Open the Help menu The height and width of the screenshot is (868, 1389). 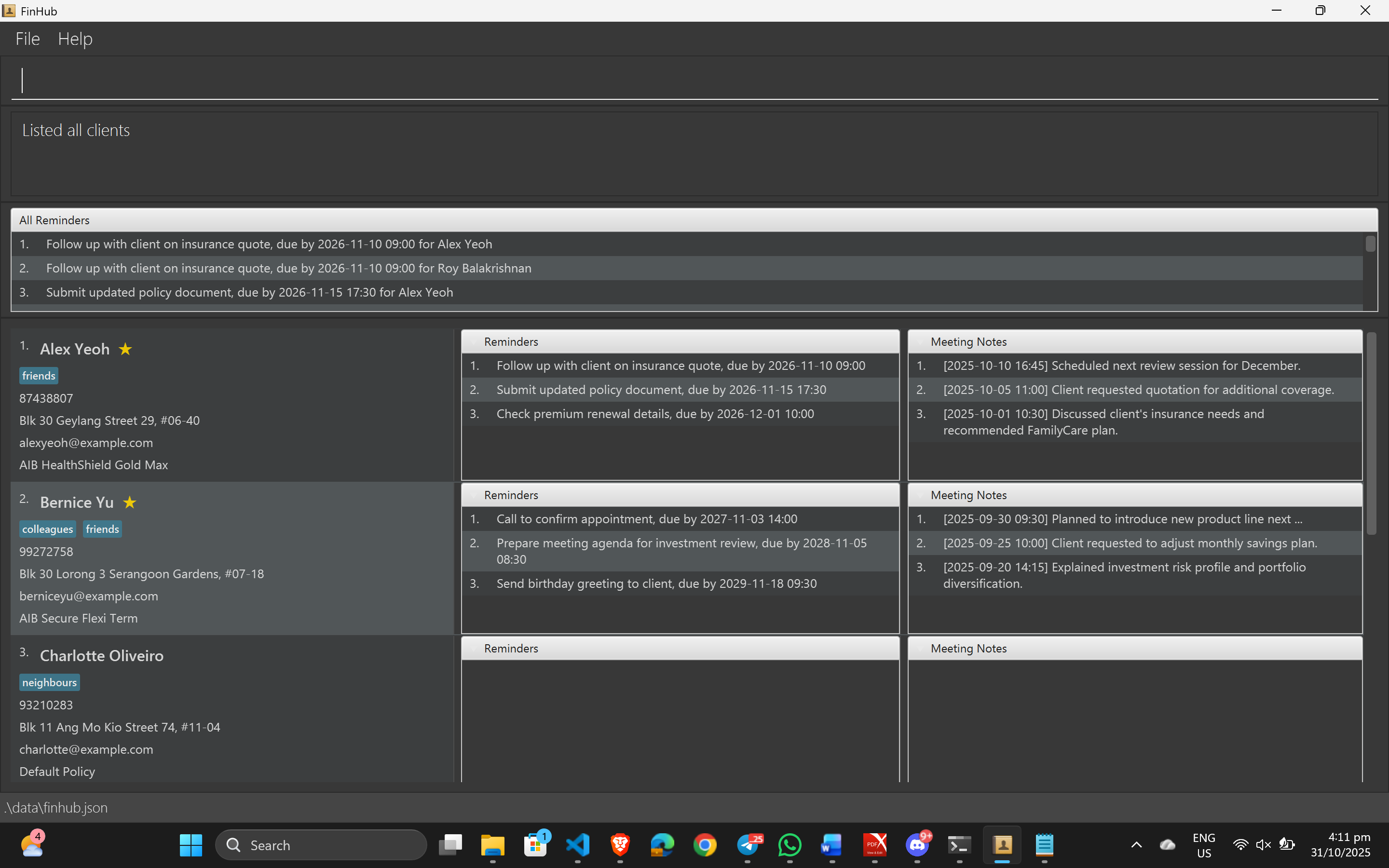click(75, 39)
